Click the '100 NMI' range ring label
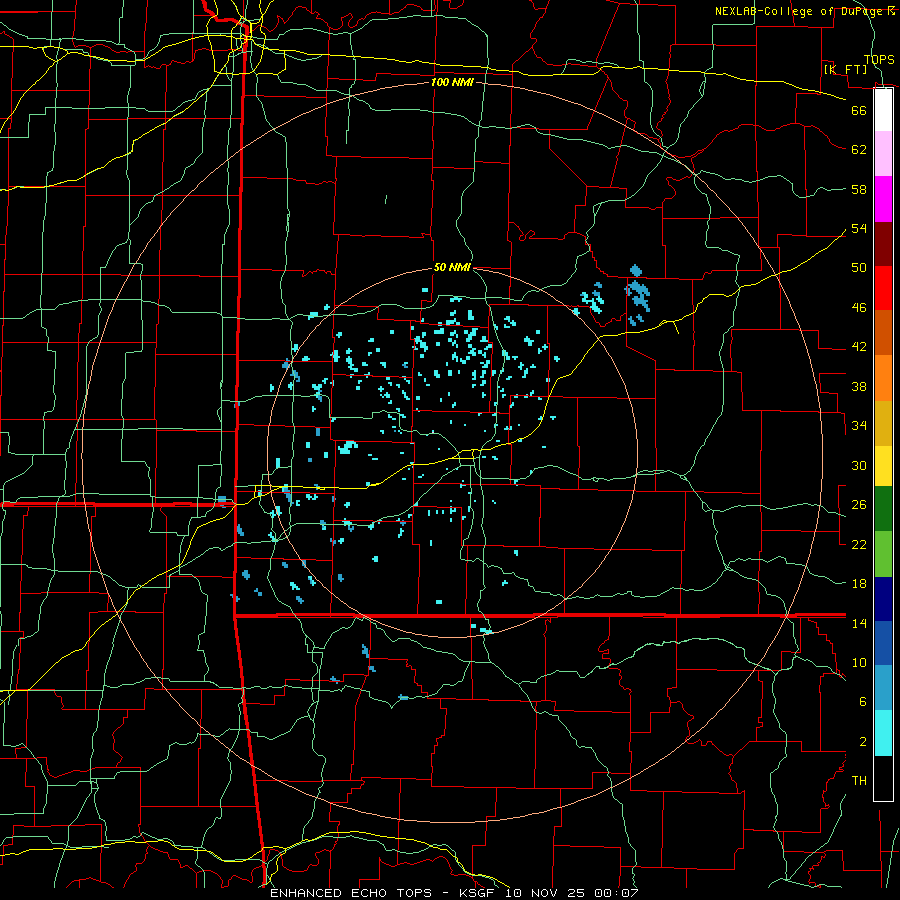The image size is (900, 900). click(452, 82)
